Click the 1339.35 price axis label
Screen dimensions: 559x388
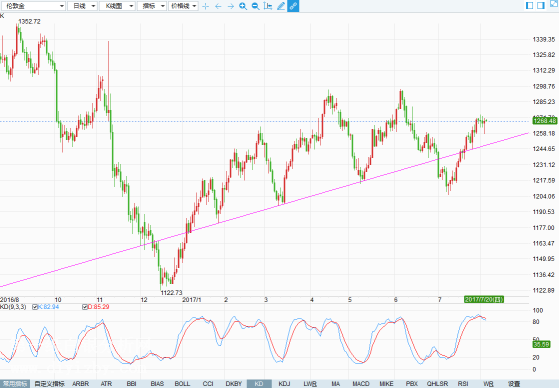[544, 39]
